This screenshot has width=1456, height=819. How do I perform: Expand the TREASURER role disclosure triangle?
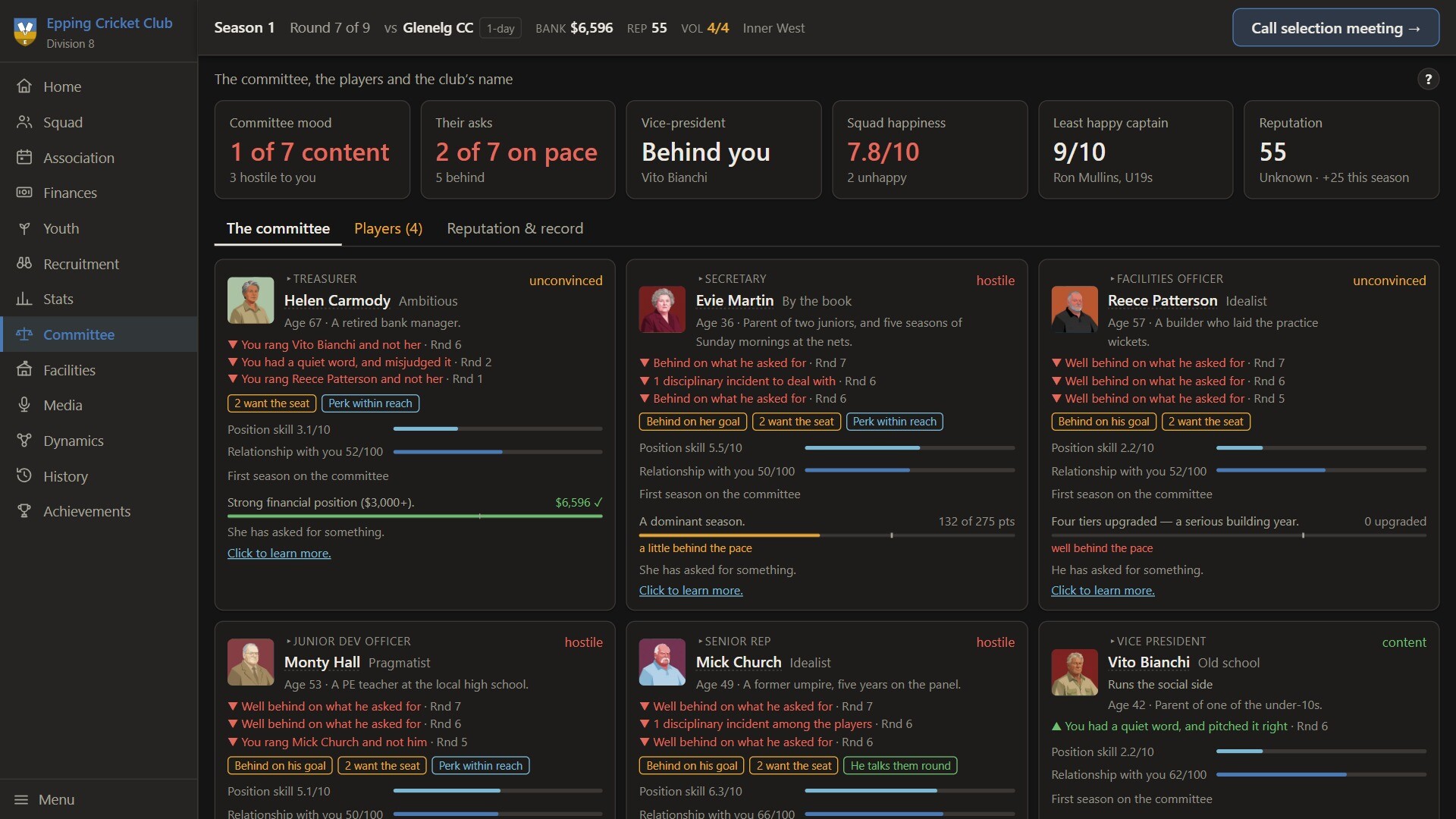(288, 279)
